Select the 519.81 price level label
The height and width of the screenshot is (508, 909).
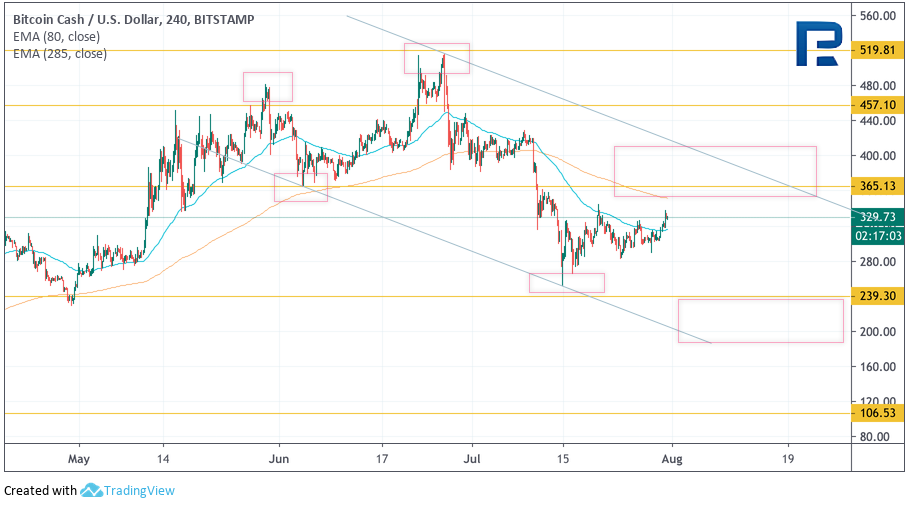(x=876, y=50)
